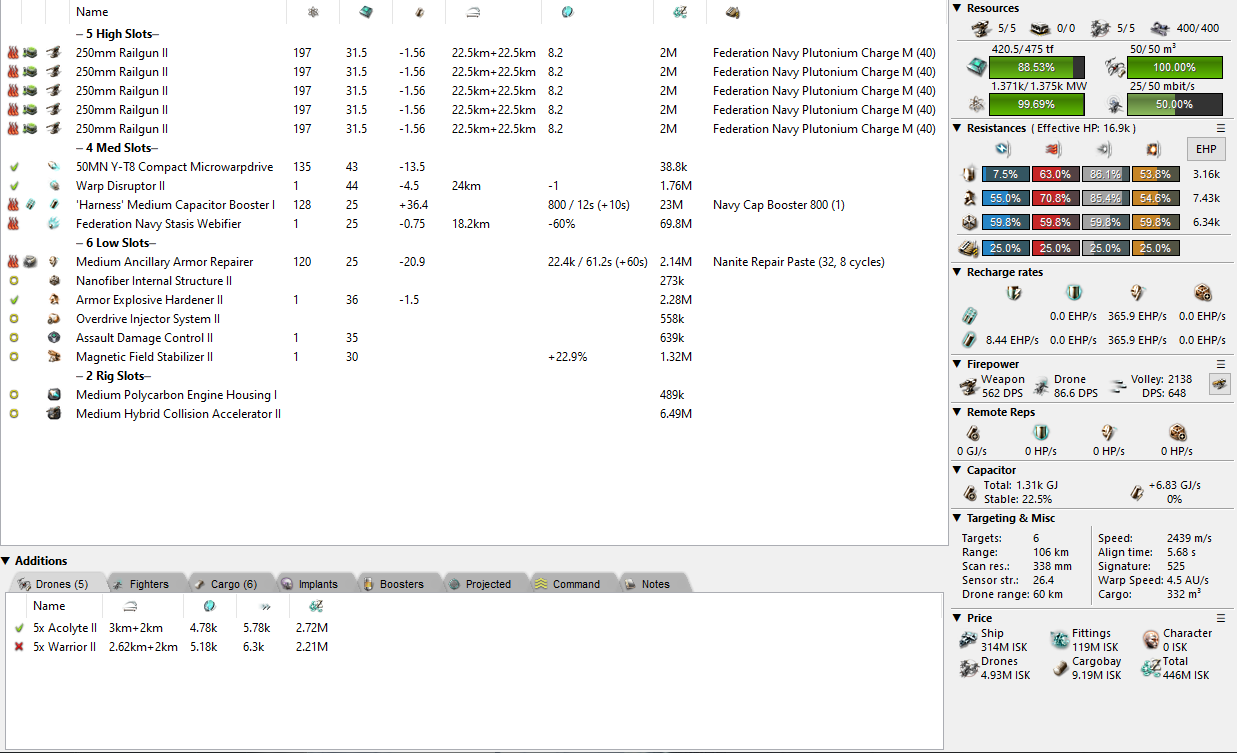Viewport: 1237px width, 753px height.
Task: Click the price column header icon
Action: click(x=680, y=12)
